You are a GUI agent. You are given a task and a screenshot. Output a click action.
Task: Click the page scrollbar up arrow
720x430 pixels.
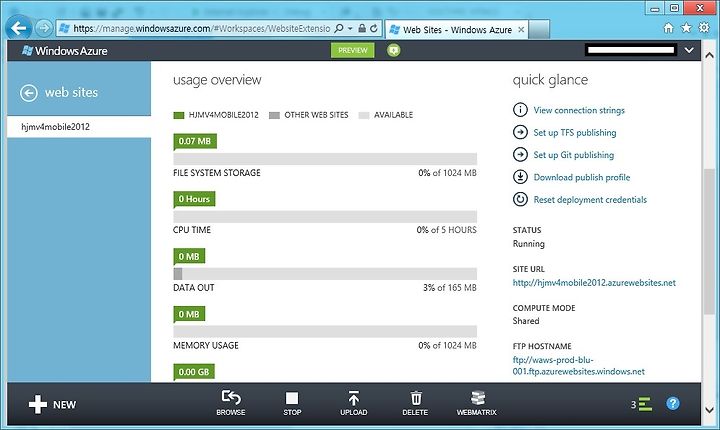(709, 56)
